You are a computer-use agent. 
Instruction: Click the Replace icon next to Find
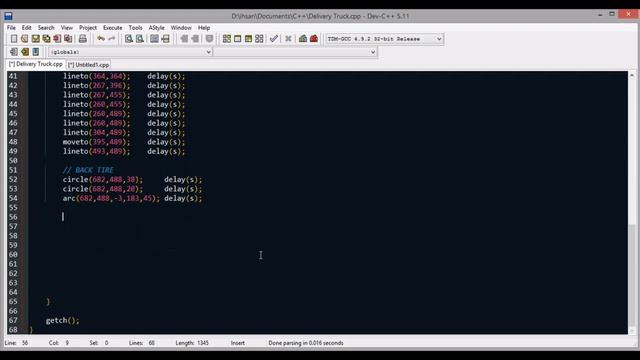(140, 39)
